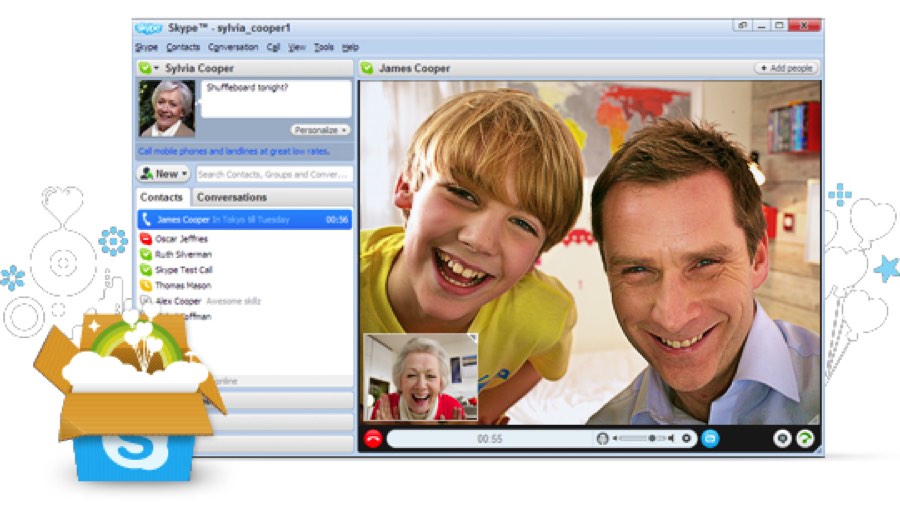Click the microphone icon in call bar
900x513 pixels.
[x=602, y=439]
